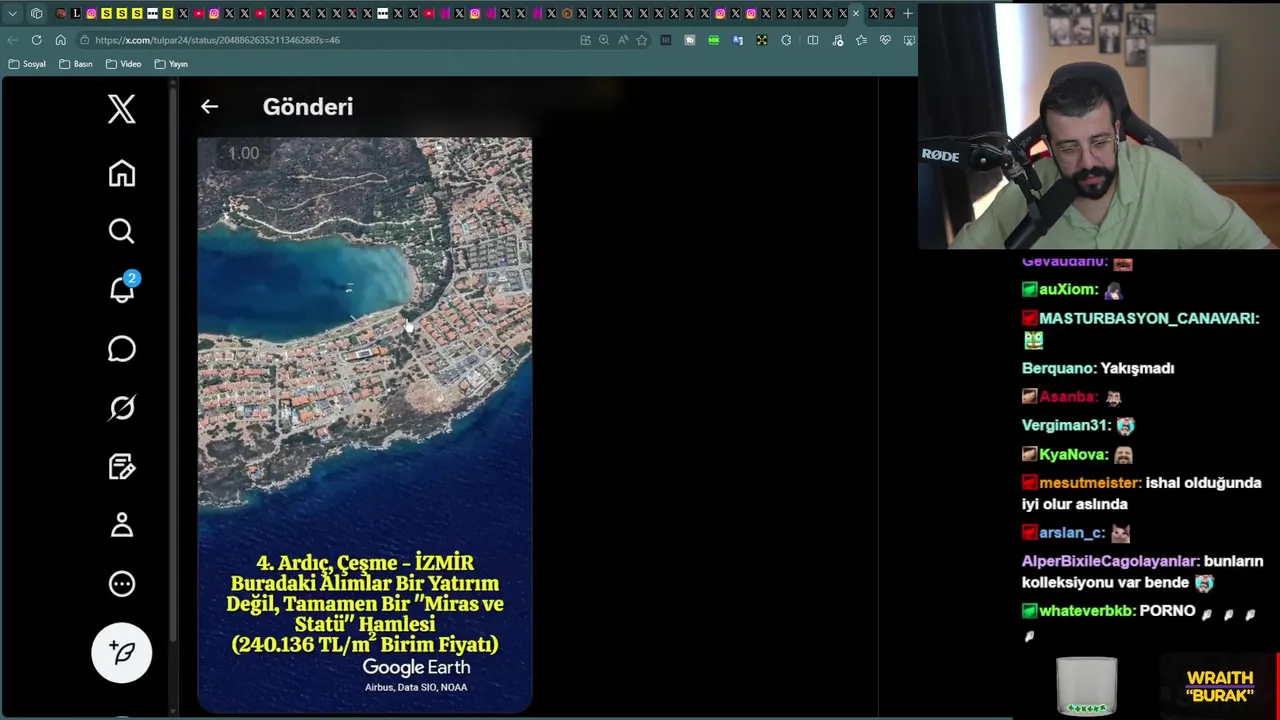Screen dimensions: 1280x720
Task: Click the browser back arrow
Action: [x=12, y=40]
